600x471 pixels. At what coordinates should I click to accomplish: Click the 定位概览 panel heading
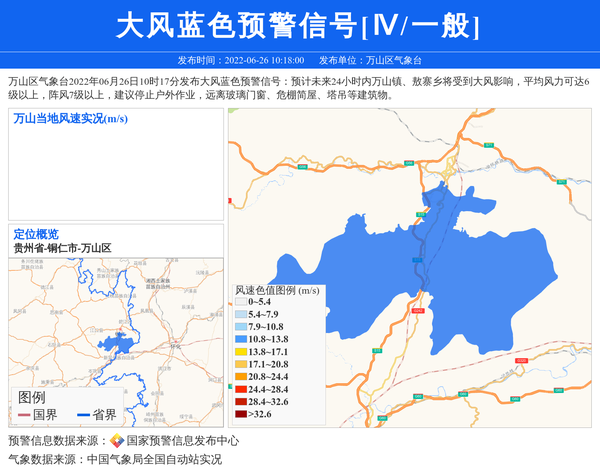36,234
